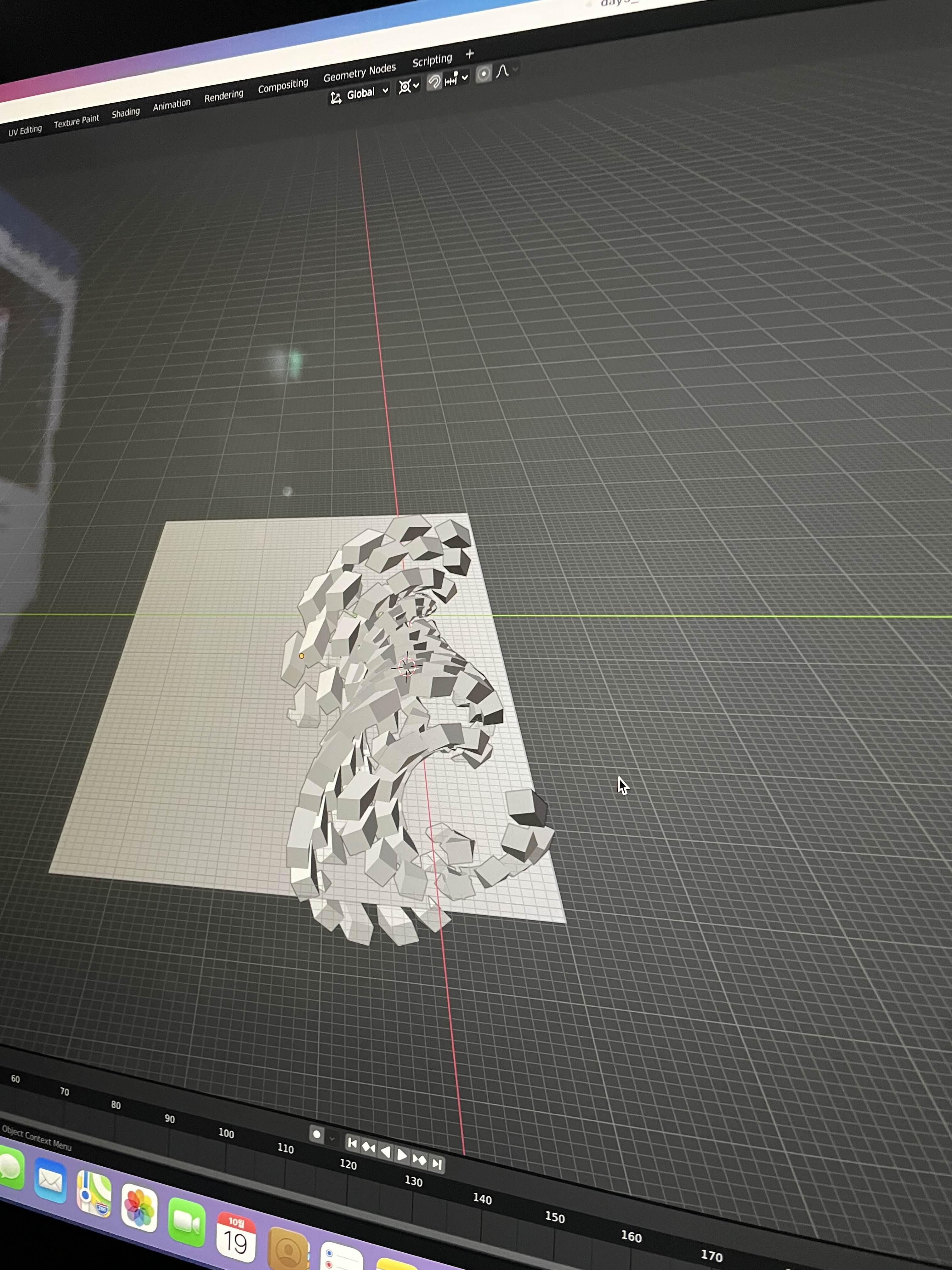The image size is (952, 1270).
Task: Open snapping options dropdown arrow
Action: click(465, 77)
